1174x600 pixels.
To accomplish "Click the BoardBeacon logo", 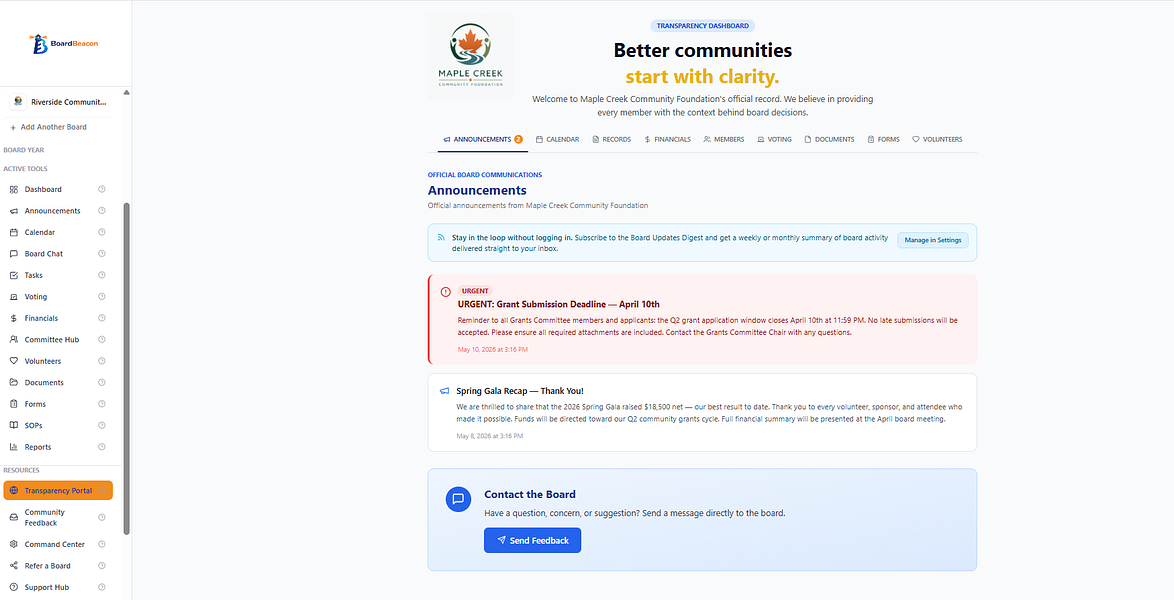I will click(x=65, y=43).
